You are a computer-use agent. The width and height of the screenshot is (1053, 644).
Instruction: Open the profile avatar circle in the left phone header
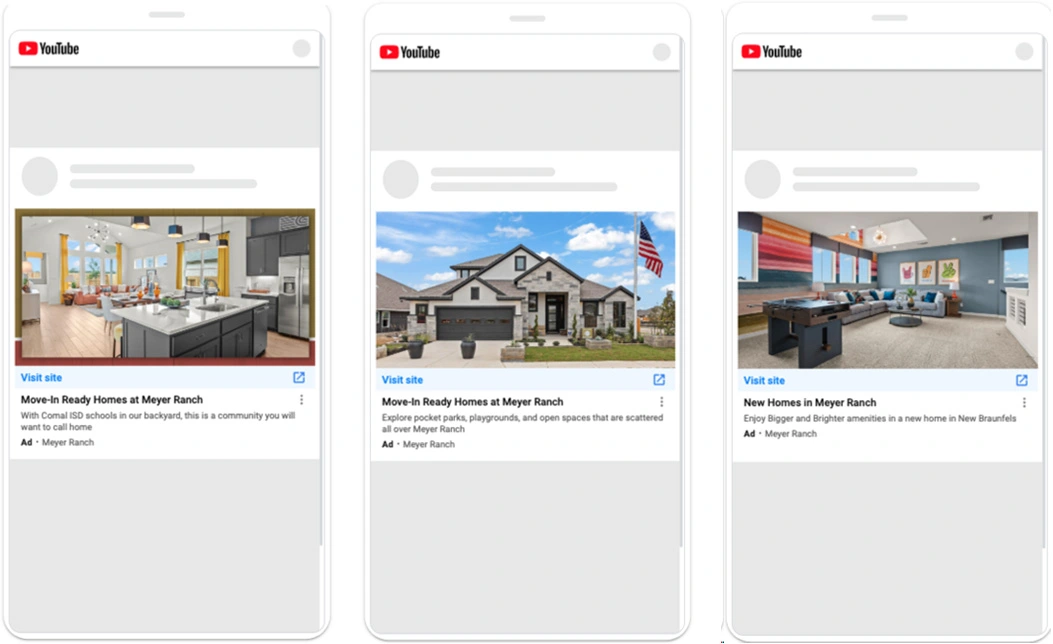click(302, 48)
